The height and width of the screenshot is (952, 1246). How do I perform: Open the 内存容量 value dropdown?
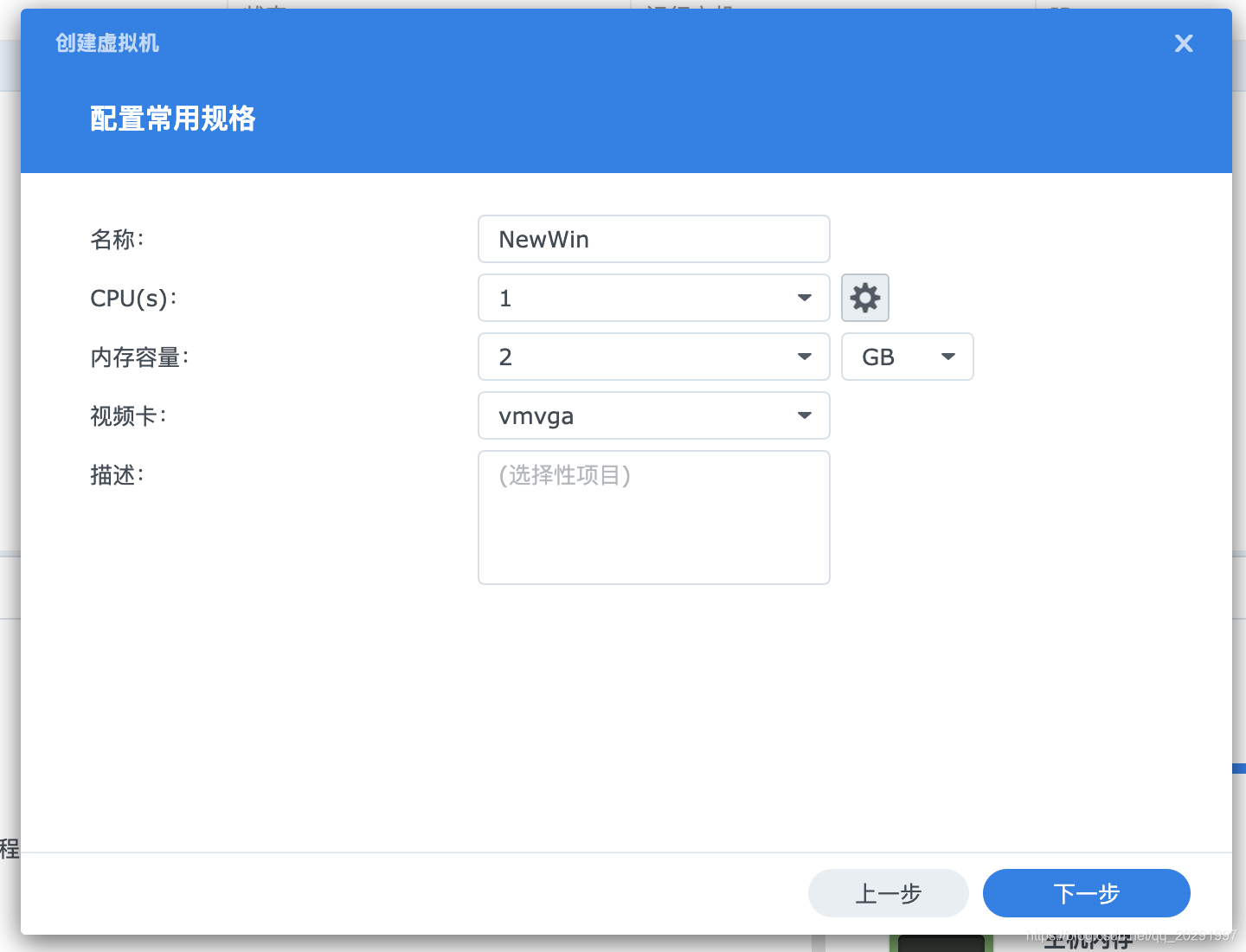point(654,357)
